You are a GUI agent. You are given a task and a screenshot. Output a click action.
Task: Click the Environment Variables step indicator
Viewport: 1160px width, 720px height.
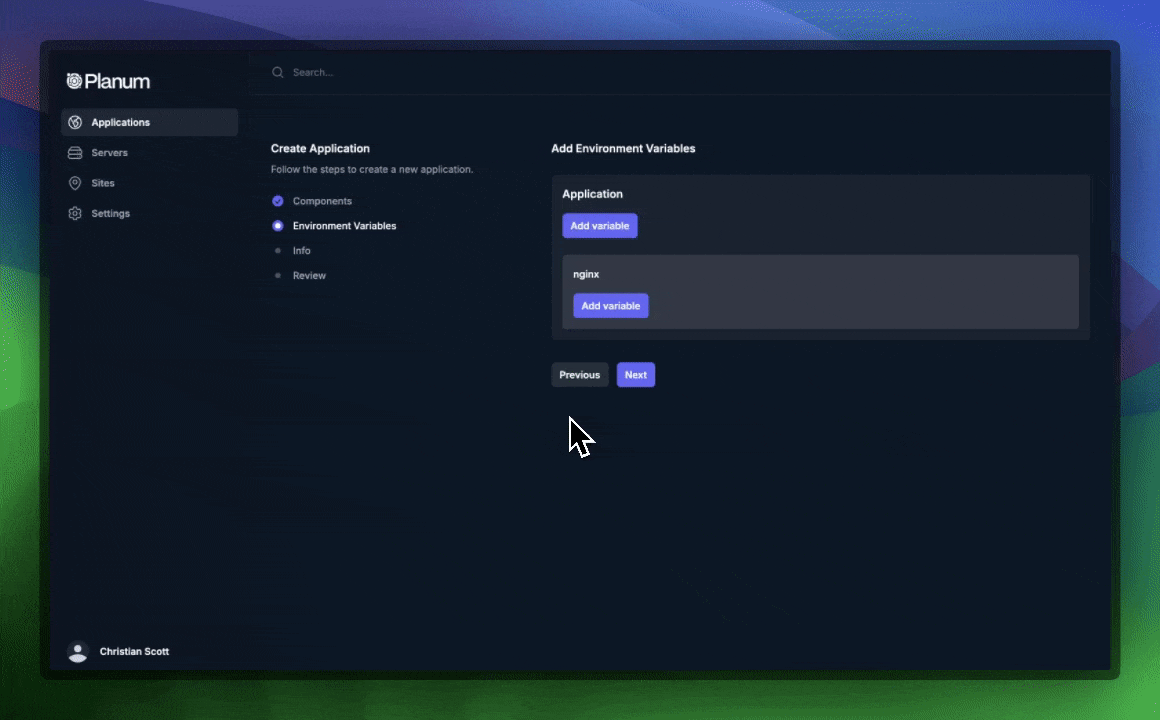point(277,226)
